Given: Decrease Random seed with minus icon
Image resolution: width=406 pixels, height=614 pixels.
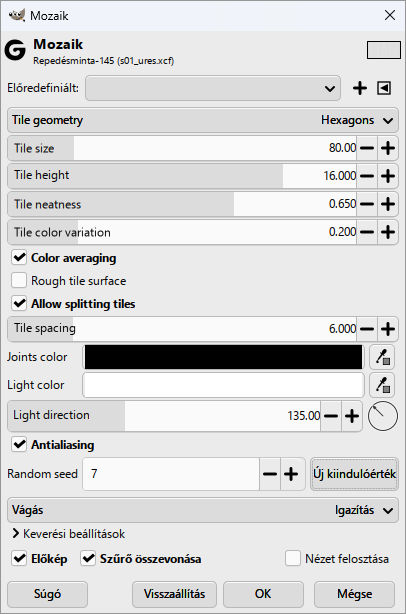Looking at the screenshot, I should pyautogui.click(x=270, y=474).
